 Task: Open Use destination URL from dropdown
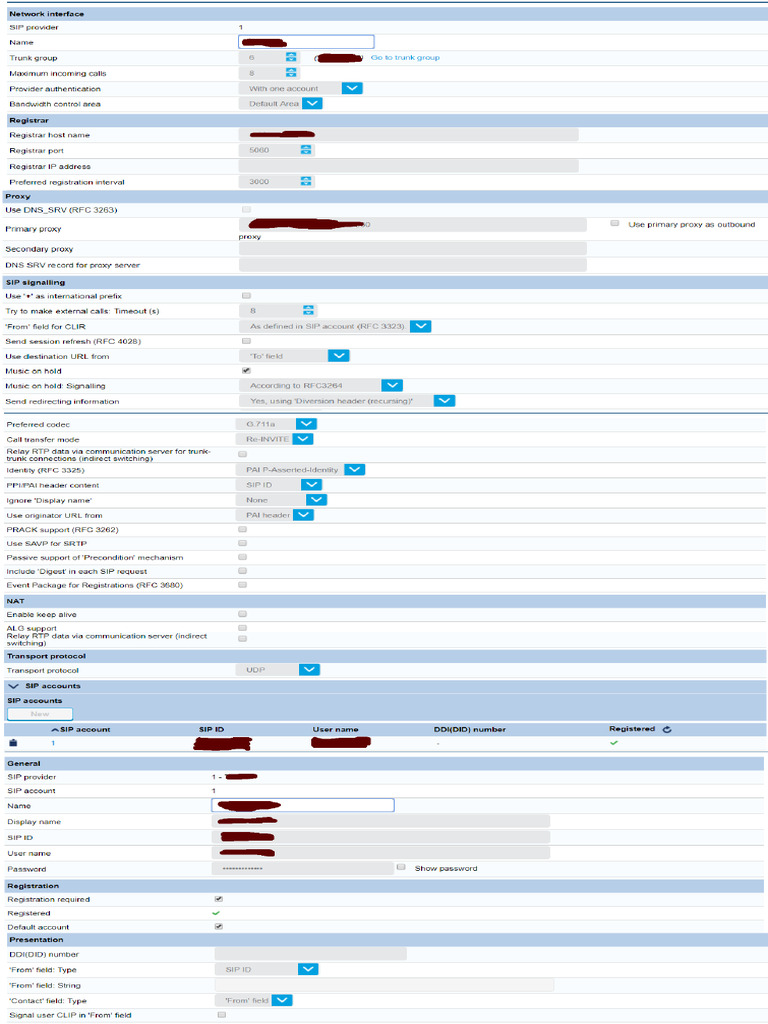pyautogui.click(x=338, y=356)
